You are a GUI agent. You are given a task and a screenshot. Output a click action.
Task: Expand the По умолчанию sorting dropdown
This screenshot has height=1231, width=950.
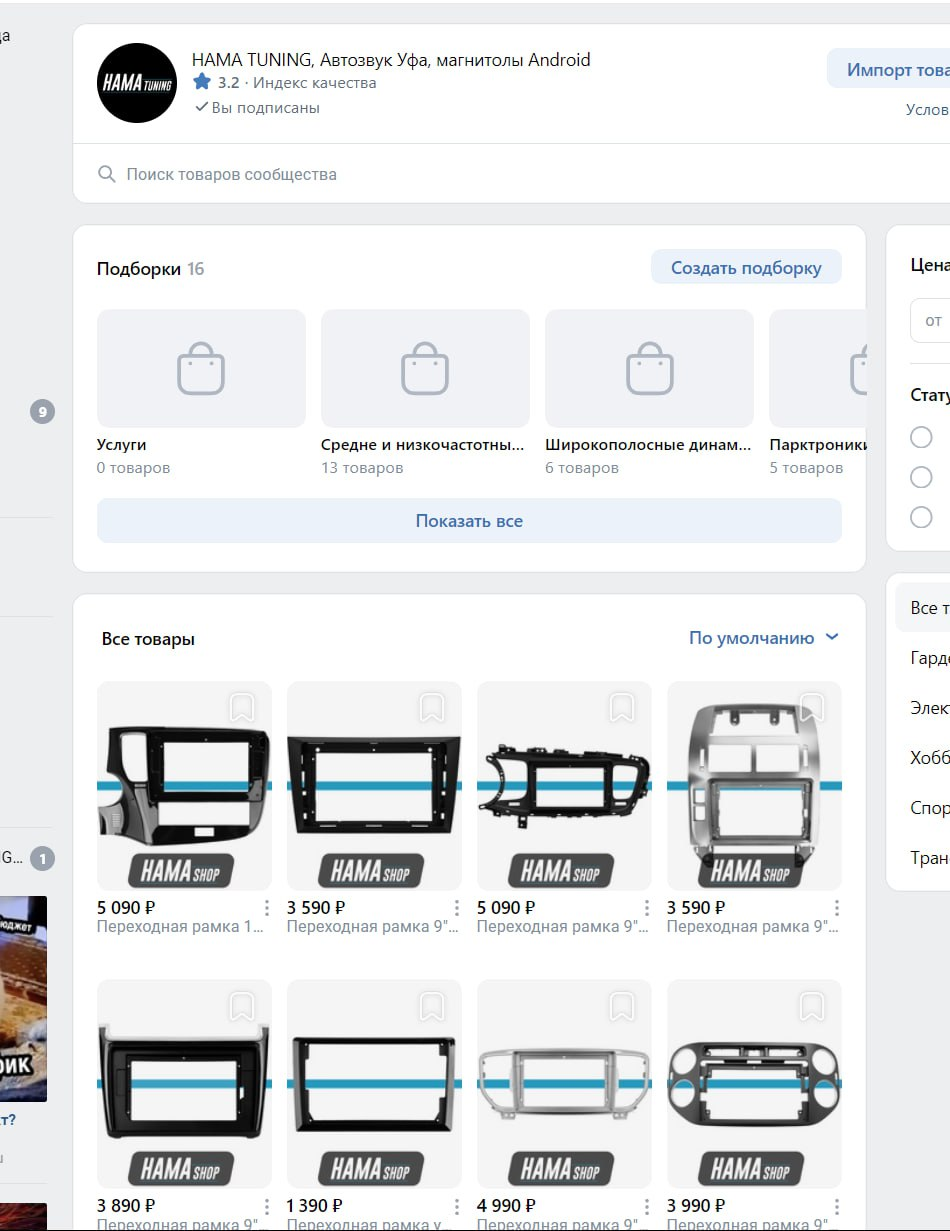pos(764,638)
